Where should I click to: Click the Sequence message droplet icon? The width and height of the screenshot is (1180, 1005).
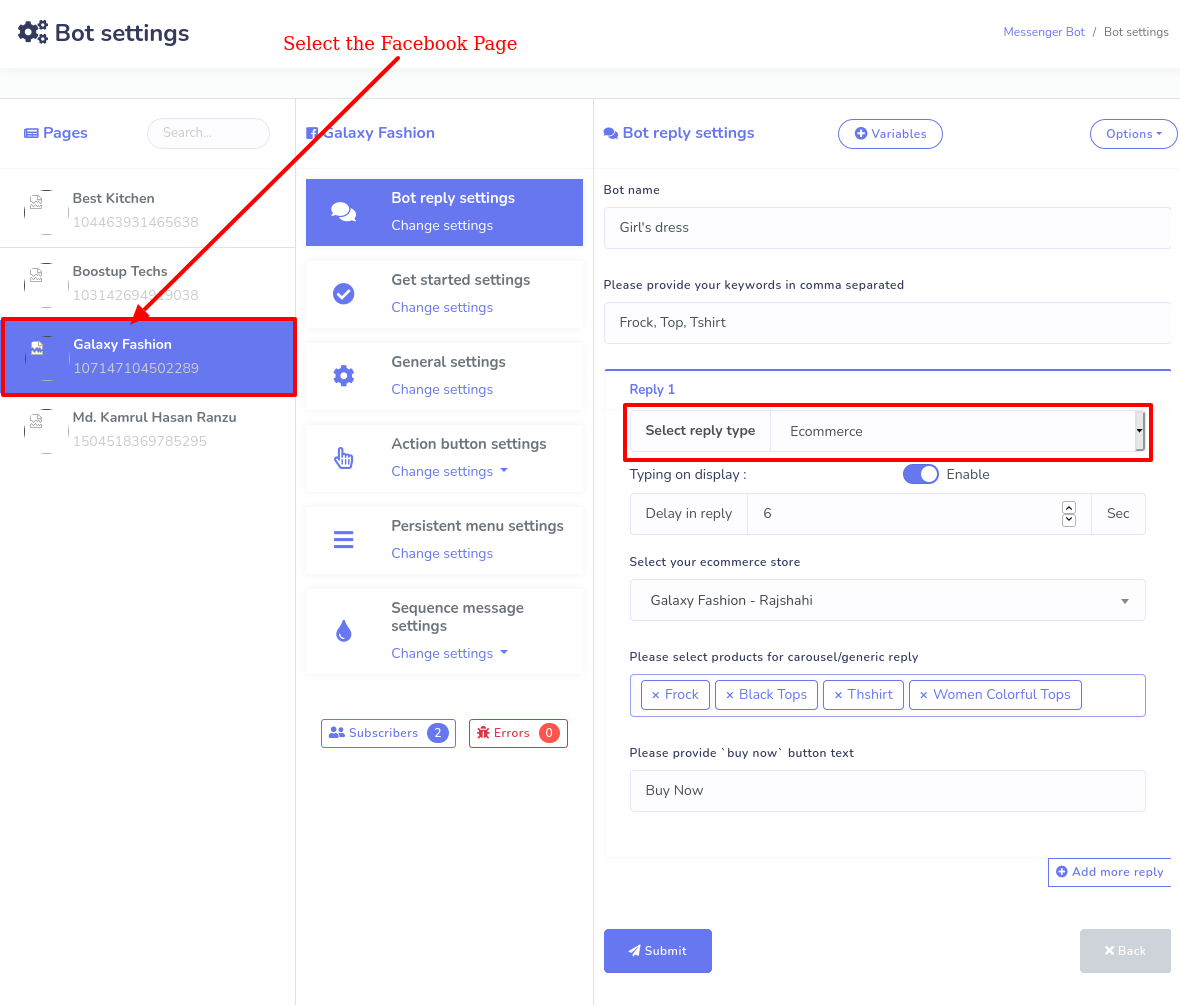(x=344, y=631)
